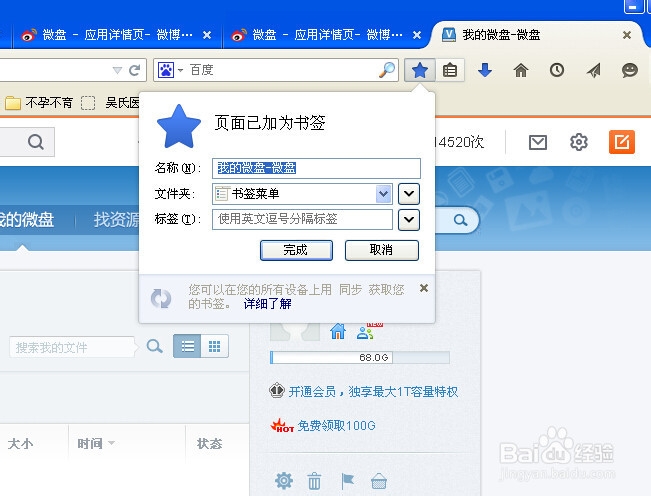Click the basket icon at bottom
Viewport: 651px width, 496px height.
379,481
